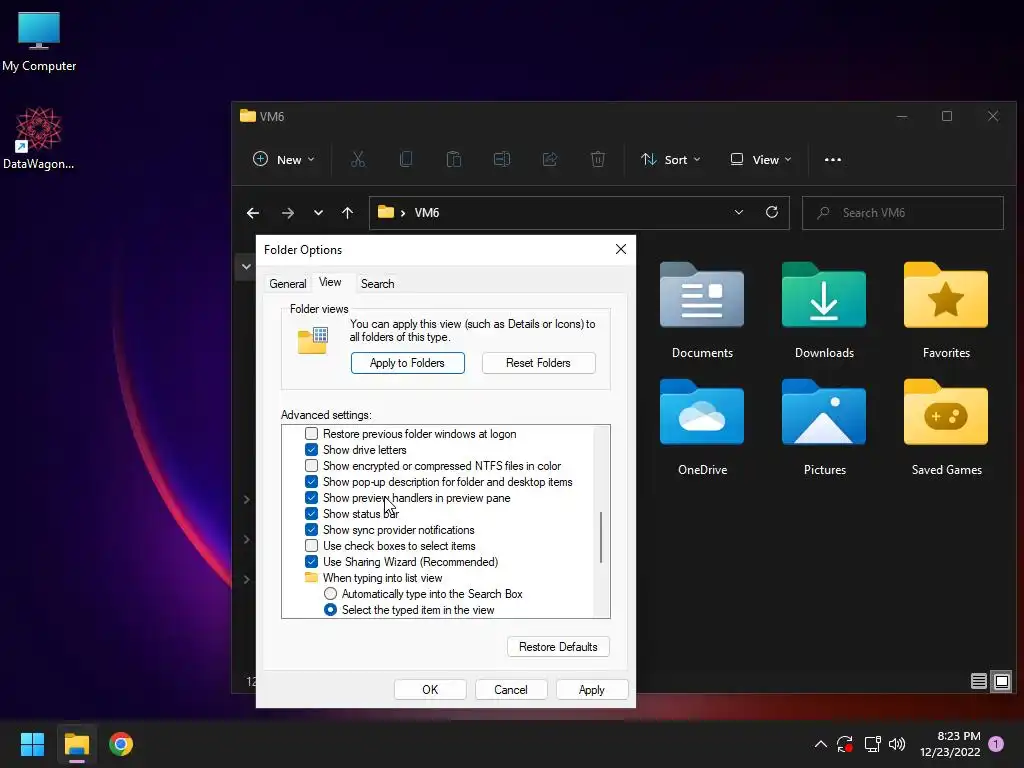The width and height of the screenshot is (1024, 768).
Task: Select the View tab in Folder Options
Action: [330, 282]
